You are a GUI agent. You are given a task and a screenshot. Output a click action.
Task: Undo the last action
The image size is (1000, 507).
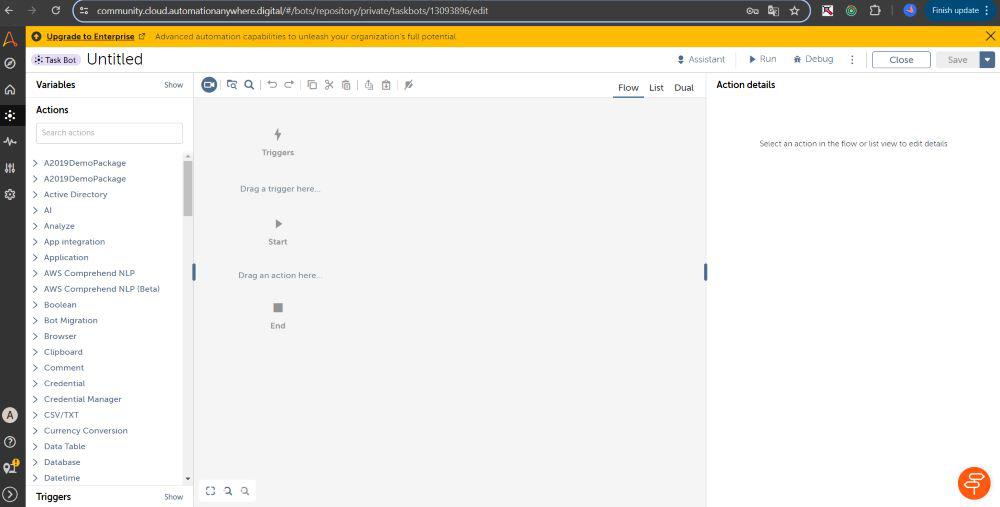pyautogui.click(x=272, y=85)
